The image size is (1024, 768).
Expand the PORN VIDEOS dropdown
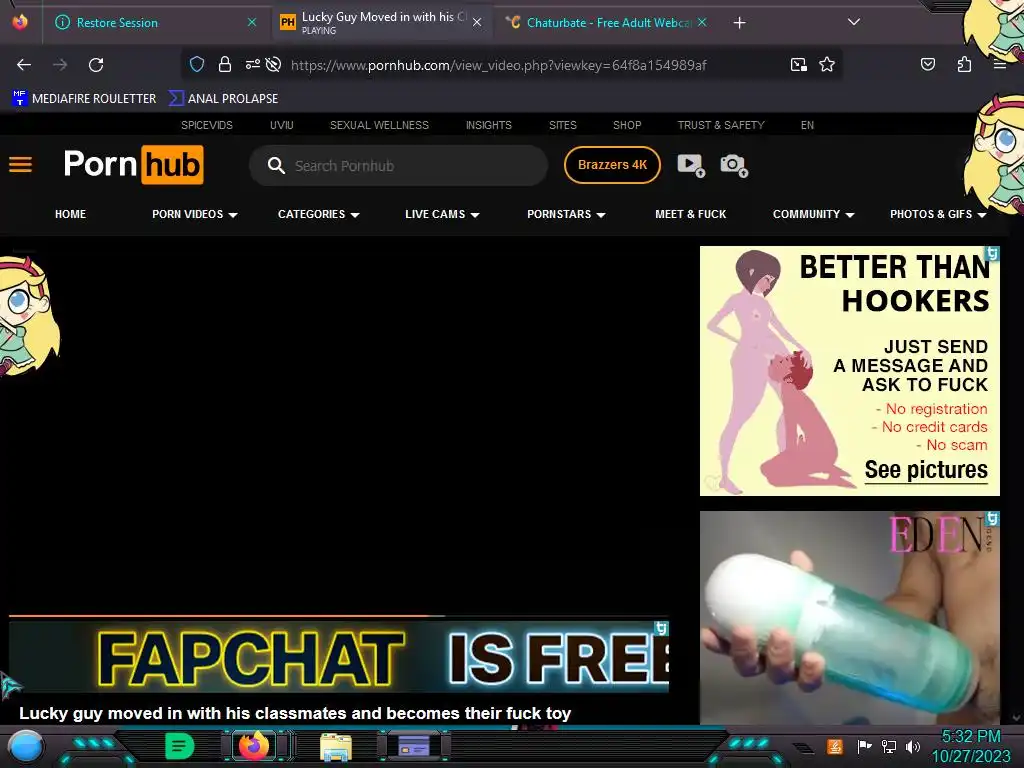pyautogui.click(x=195, y=214)
